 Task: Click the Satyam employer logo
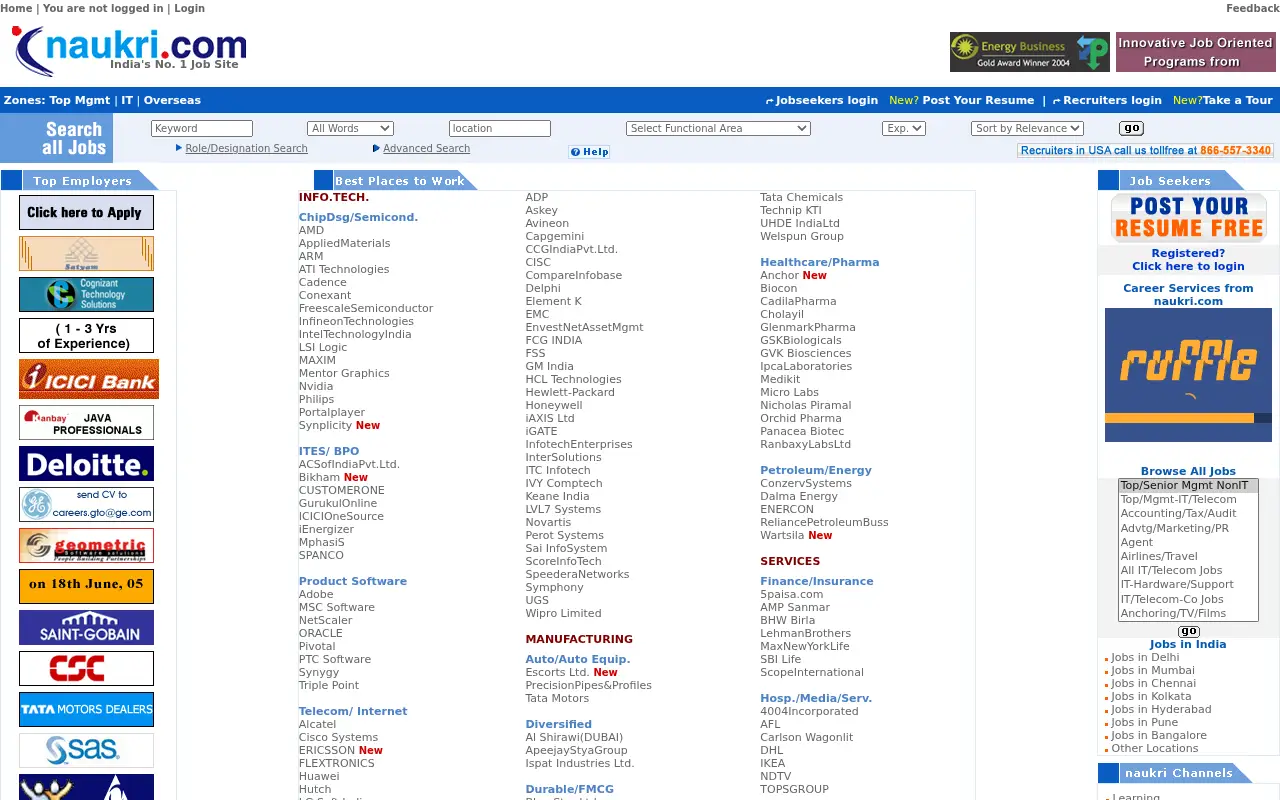[86, 254]
